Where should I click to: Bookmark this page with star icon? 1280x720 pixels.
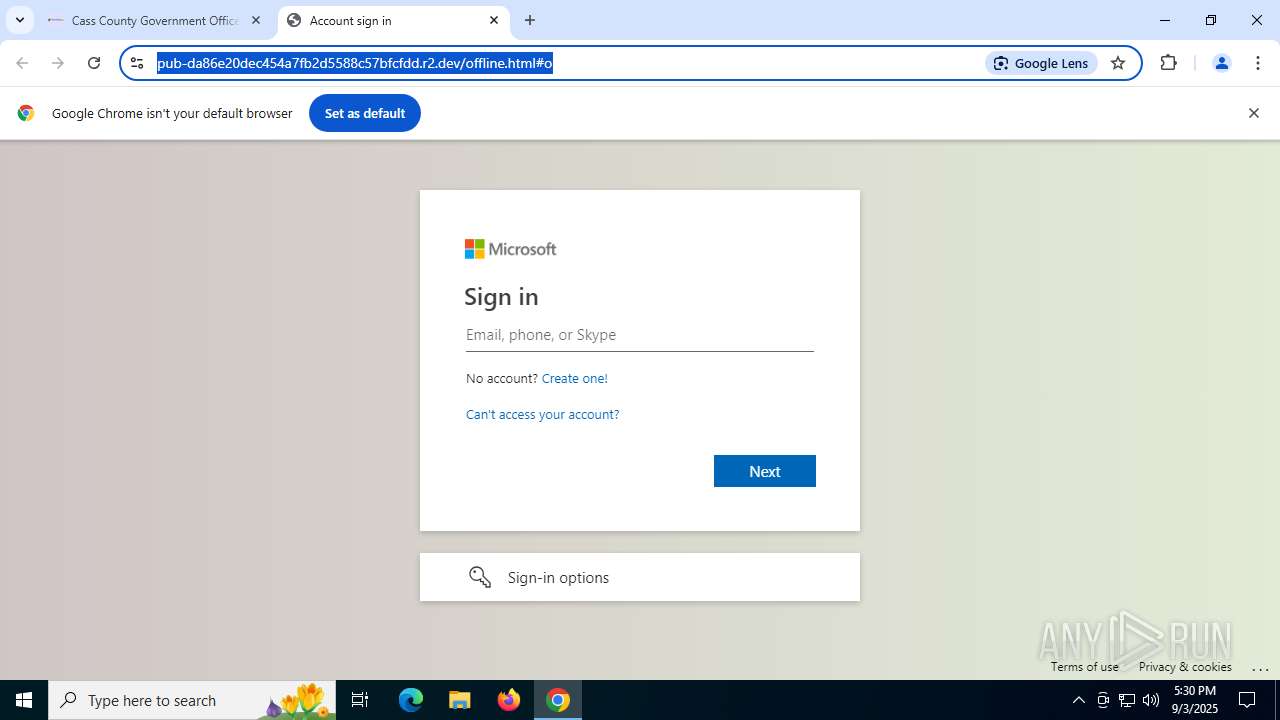tap(1118, 63)
